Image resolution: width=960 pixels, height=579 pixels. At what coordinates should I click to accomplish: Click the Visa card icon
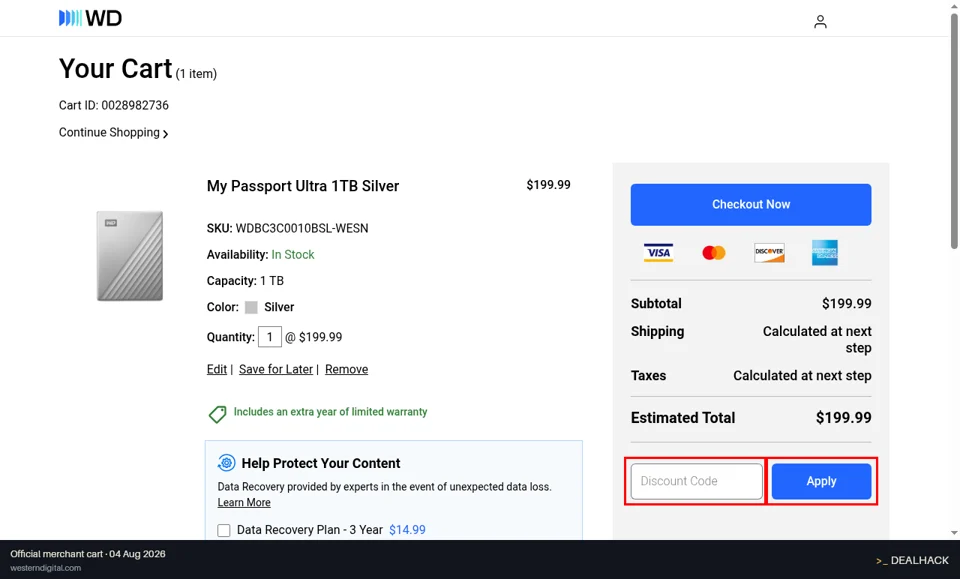point(658,253)
